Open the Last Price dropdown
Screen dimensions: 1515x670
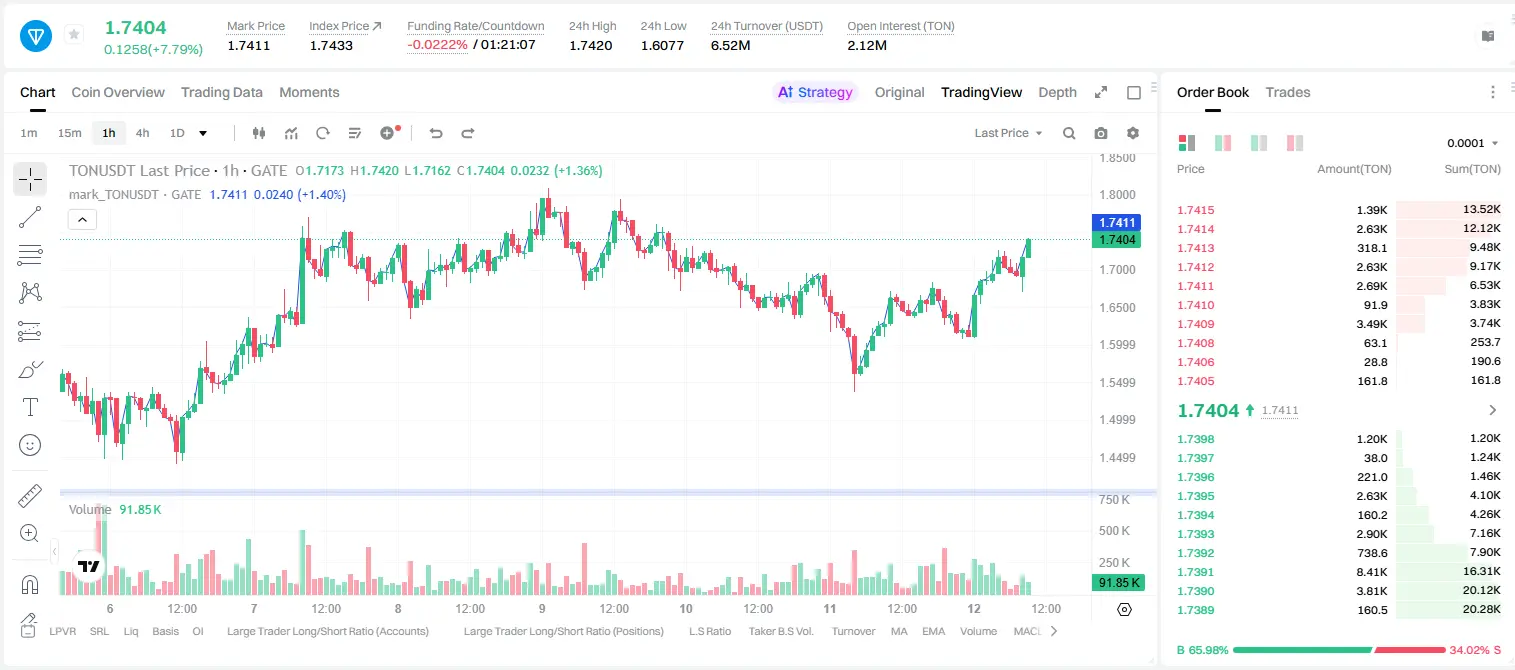(x=1008, y=133)
